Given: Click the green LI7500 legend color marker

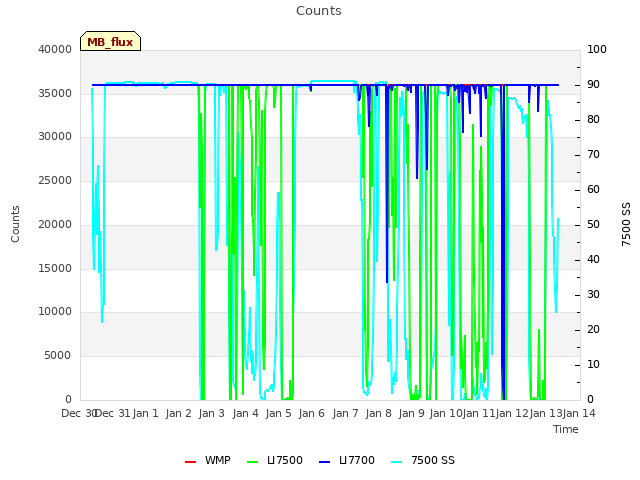Looking at the screenshot, I should (x=253, y=462).
